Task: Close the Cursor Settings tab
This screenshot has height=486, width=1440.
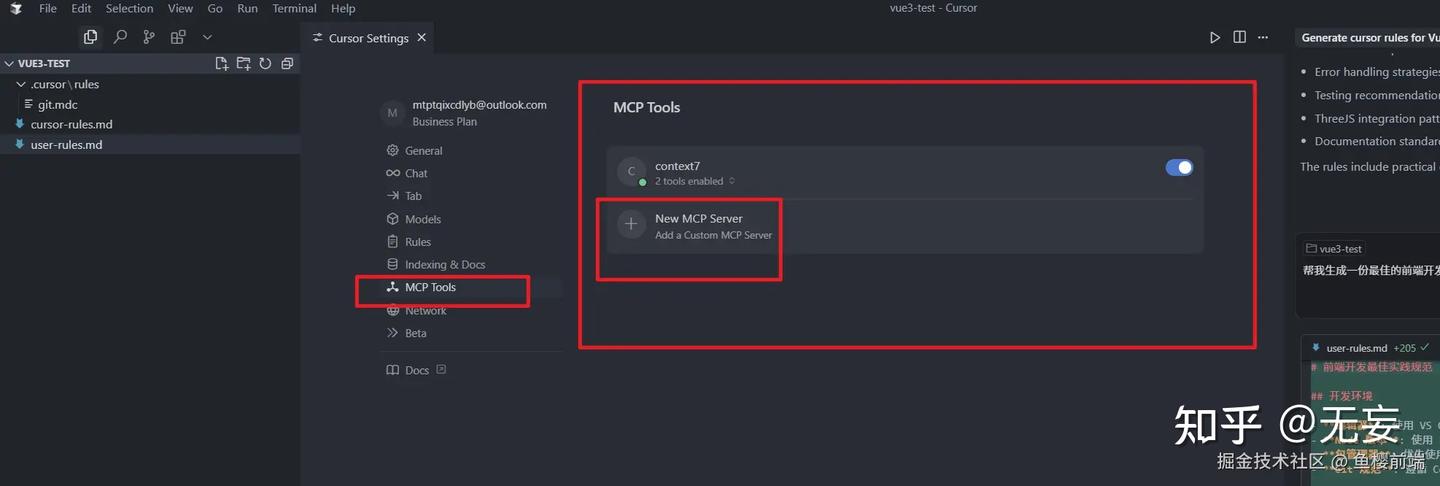Action: 421,38
